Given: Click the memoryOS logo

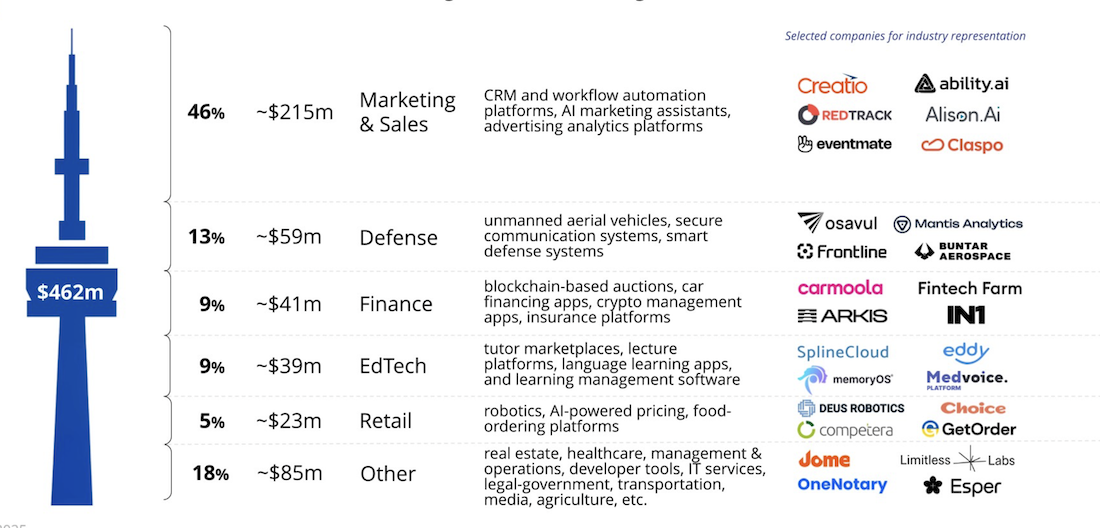Looking at the screenshot, I should pos(845,379).
